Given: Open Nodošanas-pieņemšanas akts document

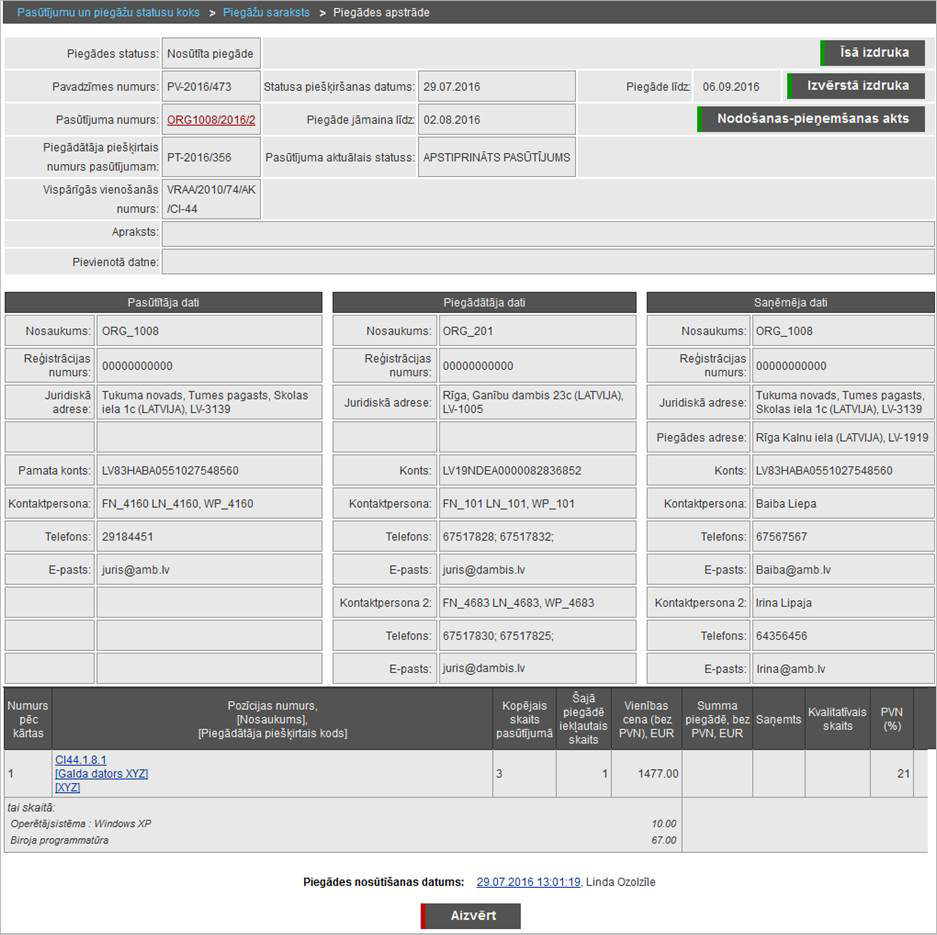Looking at the screenshot, I should [x=812, y=119].
